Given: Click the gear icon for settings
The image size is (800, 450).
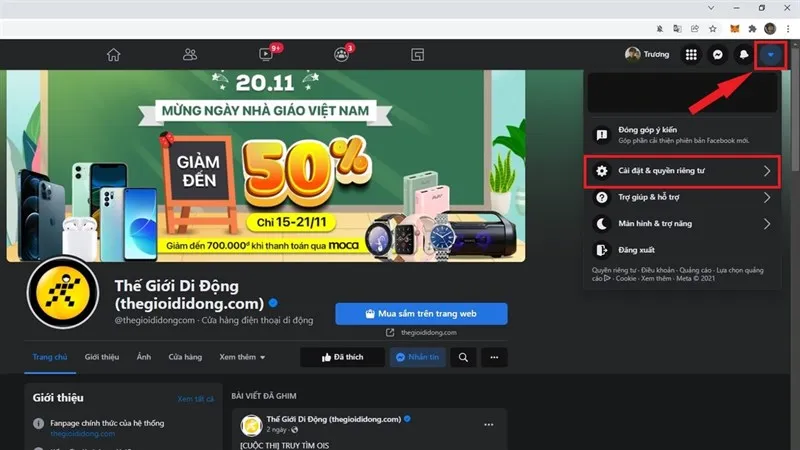Looking at the screenshot, I should [602, 171].
